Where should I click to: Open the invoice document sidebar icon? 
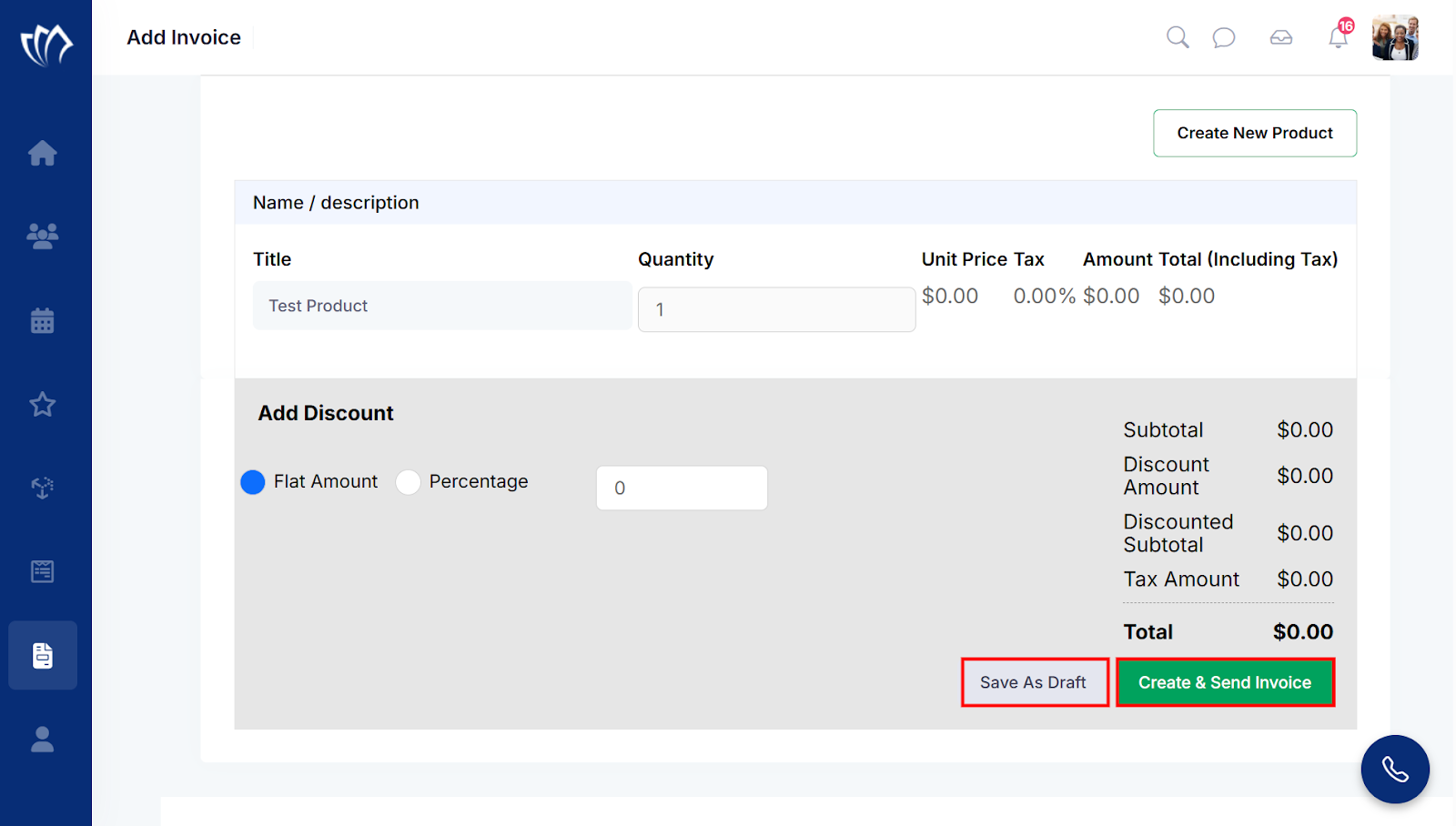coord(43,655)
